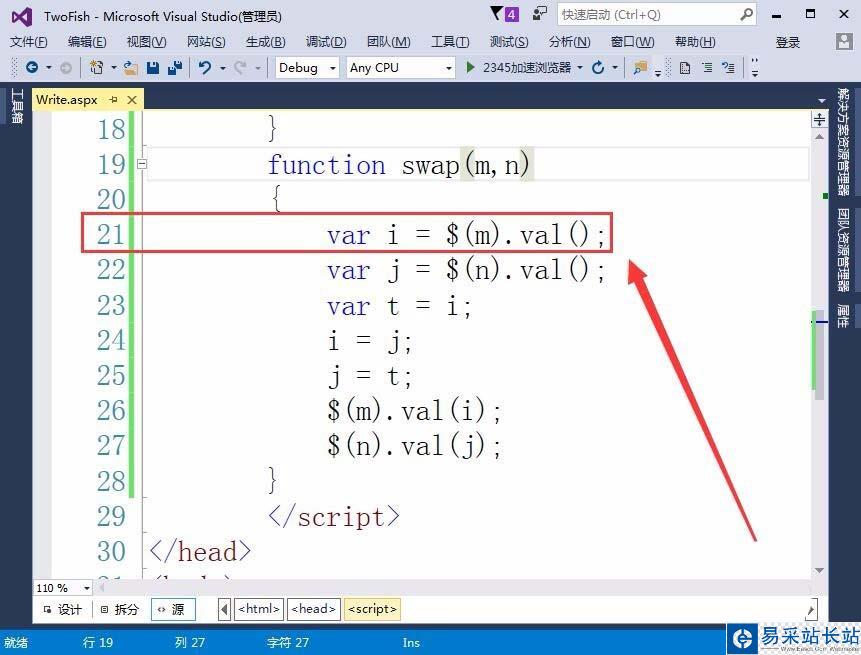Select the <head> breadcrumb tag
The image size is (861, 655).
314,609
